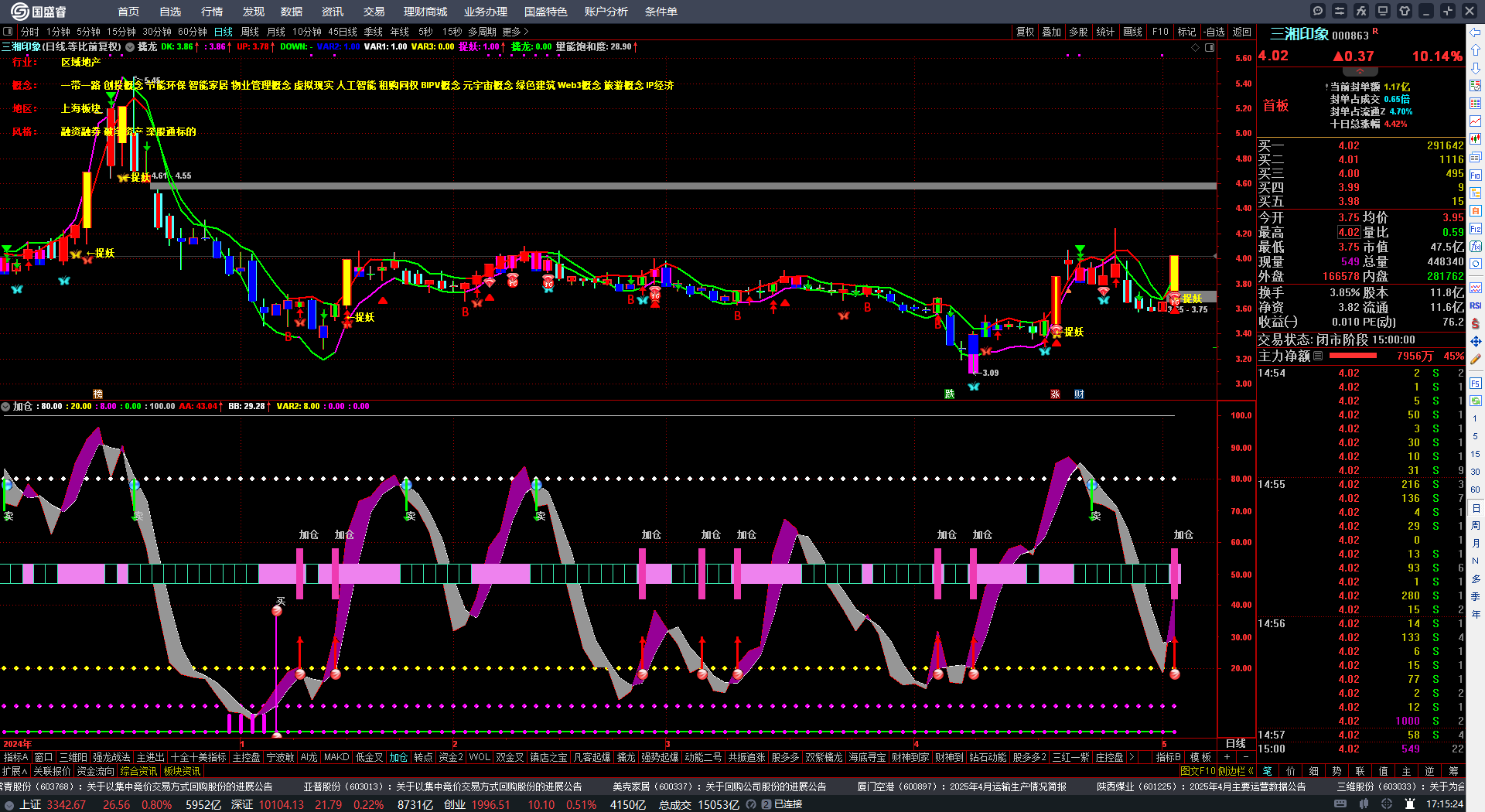Image resolution: width=1485 pixels, height=812 pixels.
Task: Click the + zoom-in button beside 模板
Action: pos(1227,757)
